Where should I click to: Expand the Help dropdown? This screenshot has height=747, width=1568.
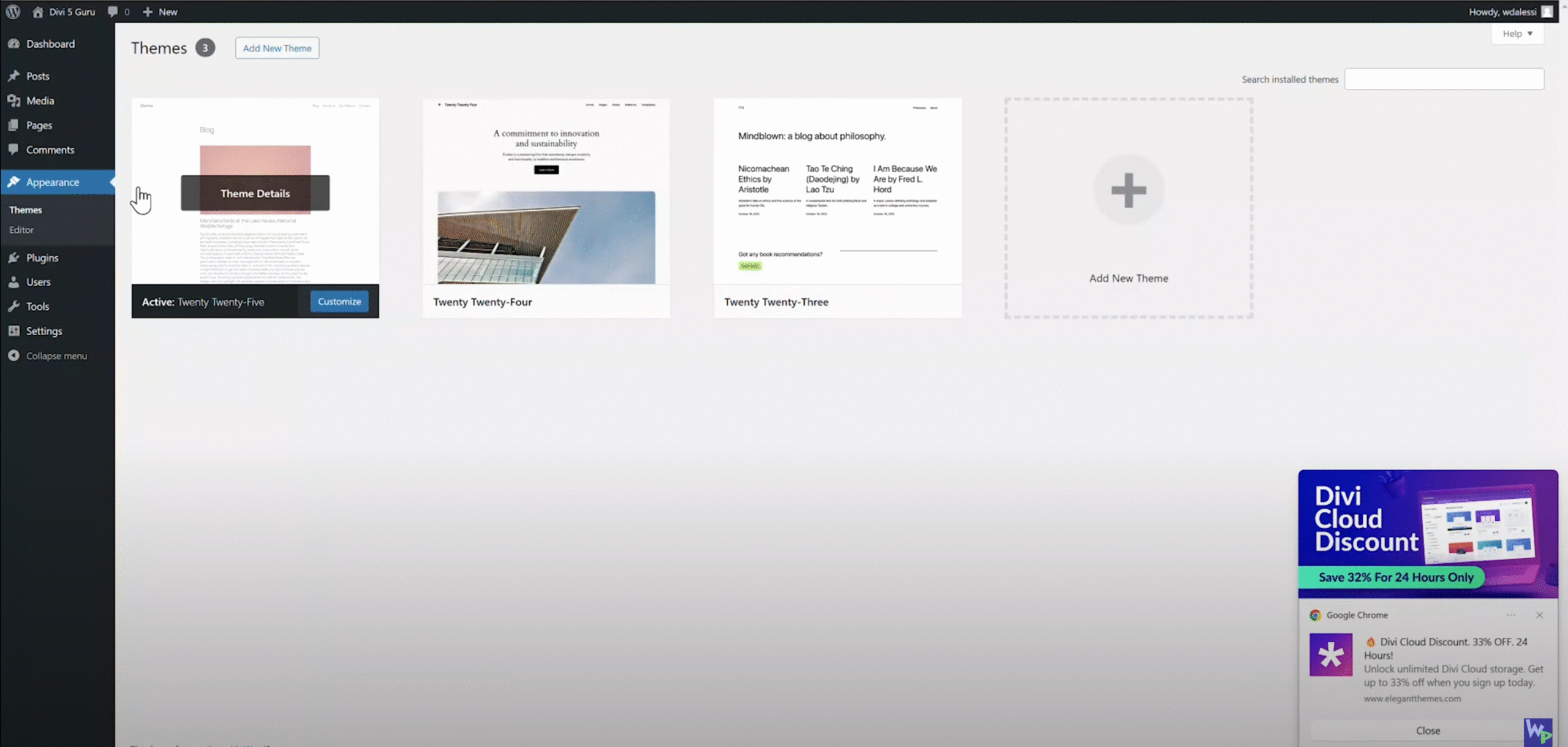(1518, 34)
